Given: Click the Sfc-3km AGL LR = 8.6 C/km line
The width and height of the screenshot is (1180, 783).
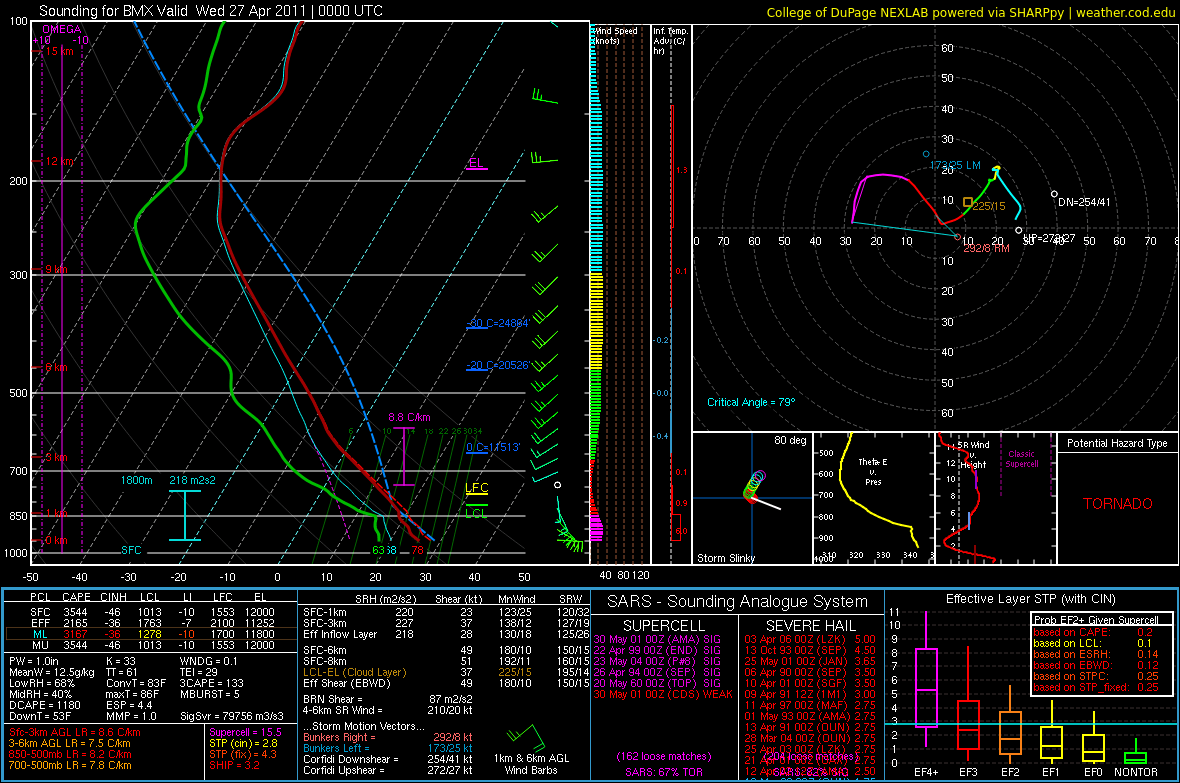Looking at the screenshot, I should (75, 732).
